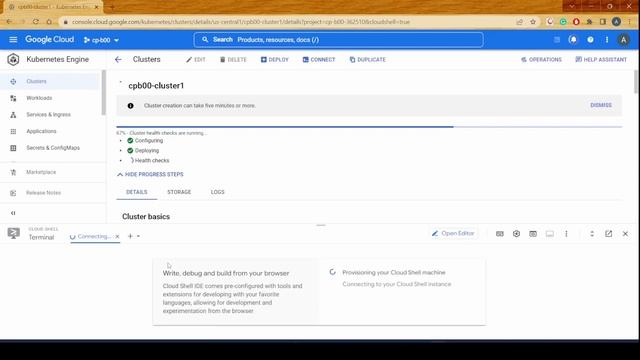Go back using the Clusters back arrow
Image resolution: width=640 pixels, height=360 pixels.
[x=118, y=60]
